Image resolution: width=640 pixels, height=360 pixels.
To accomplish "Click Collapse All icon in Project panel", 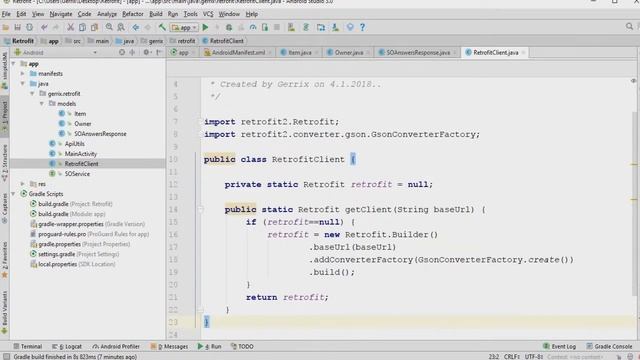I will click(x=132, y=52).
